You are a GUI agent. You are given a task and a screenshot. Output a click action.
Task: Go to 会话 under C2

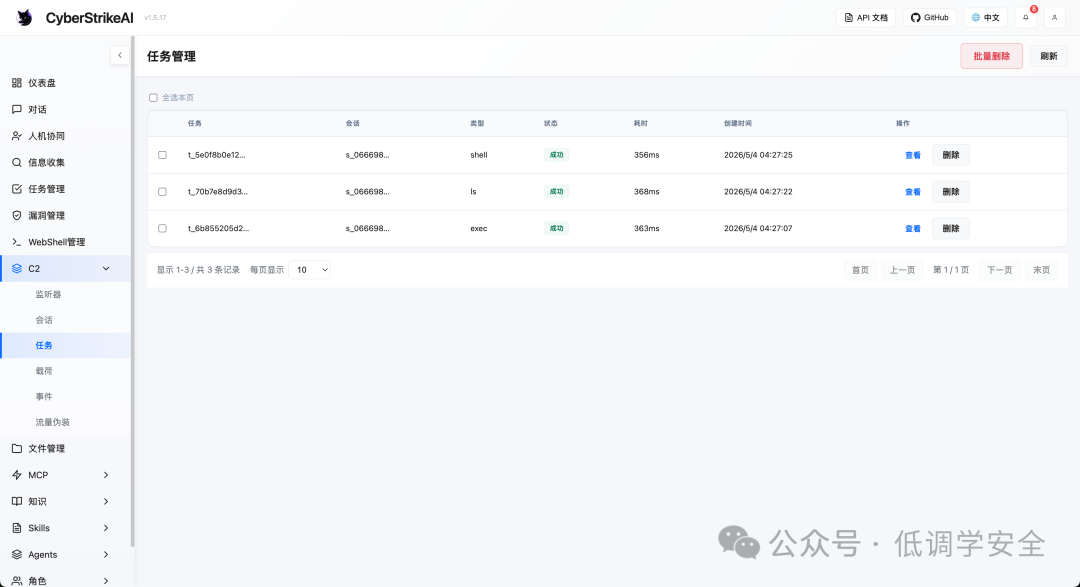[x=44, y=320]
